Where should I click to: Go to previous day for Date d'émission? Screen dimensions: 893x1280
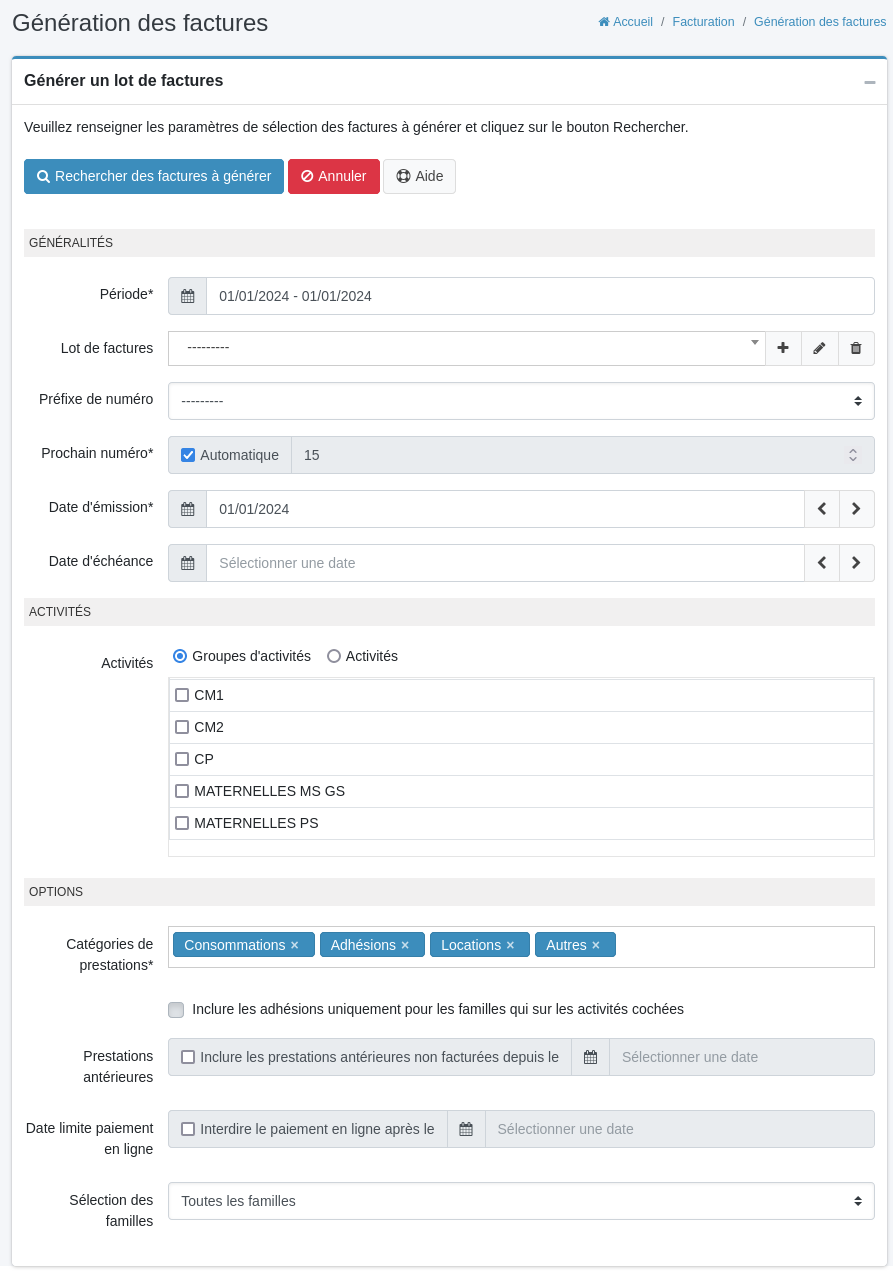click(821, 509)
